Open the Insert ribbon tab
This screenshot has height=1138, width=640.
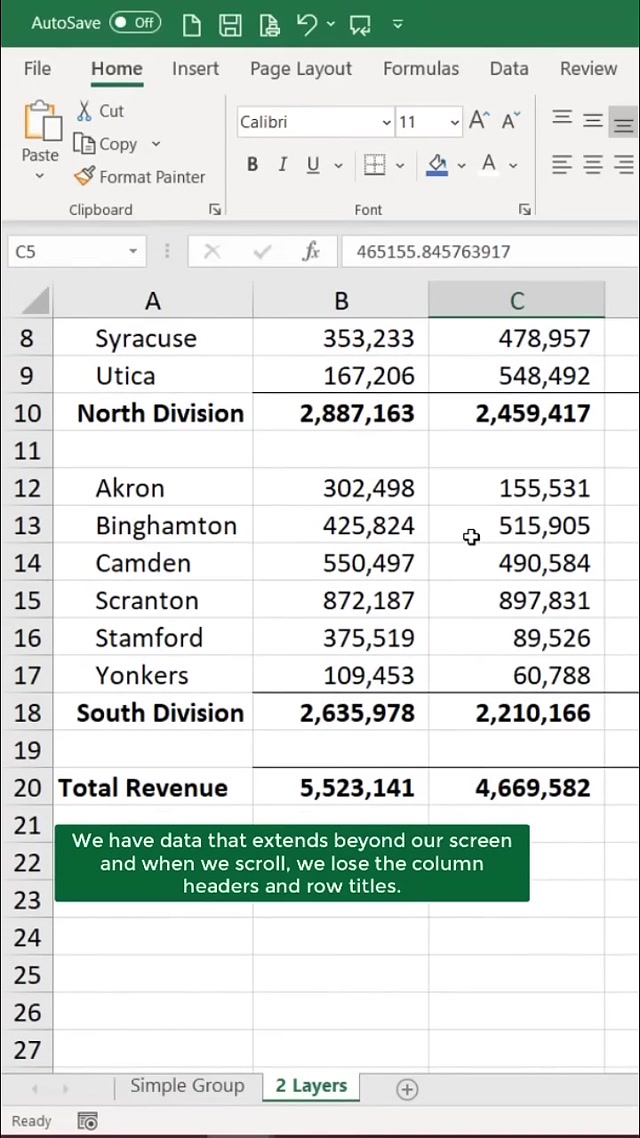195,69
